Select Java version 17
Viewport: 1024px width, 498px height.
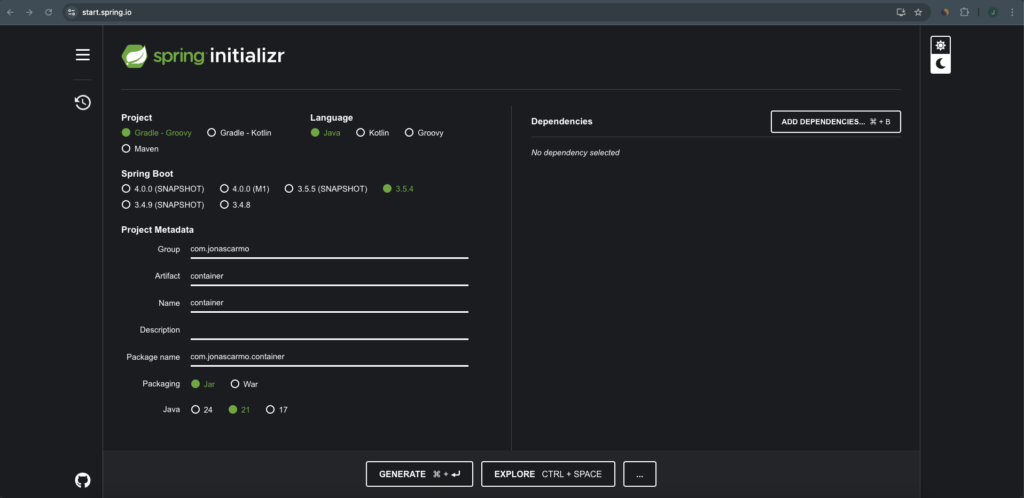(x=277, y=410)
